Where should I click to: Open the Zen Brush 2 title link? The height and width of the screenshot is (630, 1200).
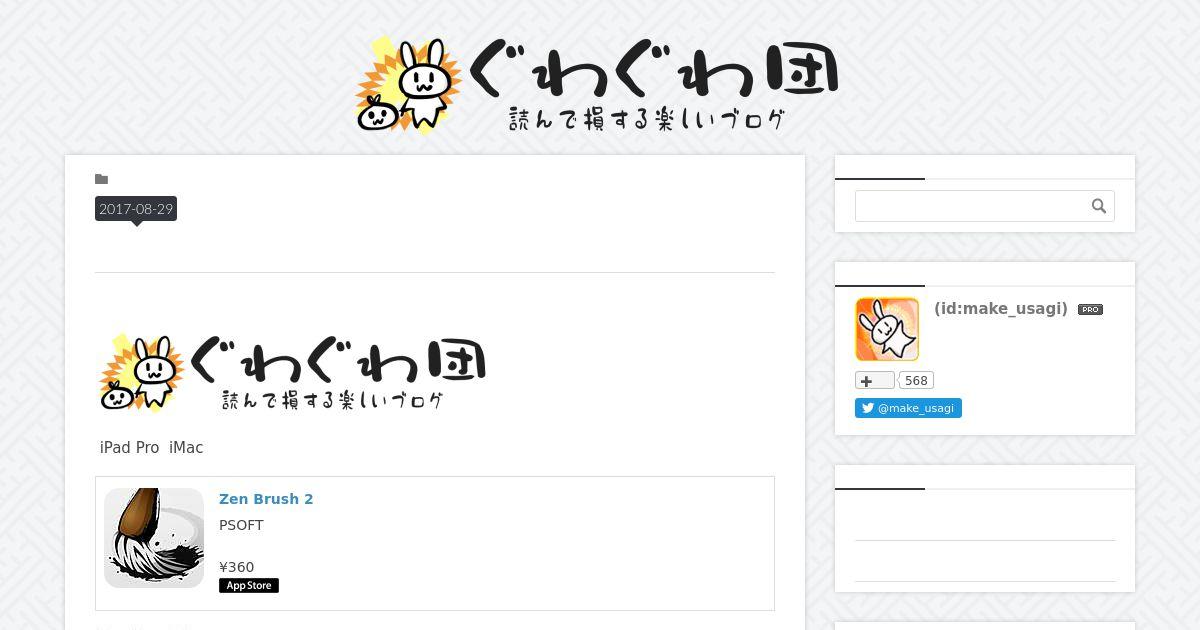tap(266, 499)
